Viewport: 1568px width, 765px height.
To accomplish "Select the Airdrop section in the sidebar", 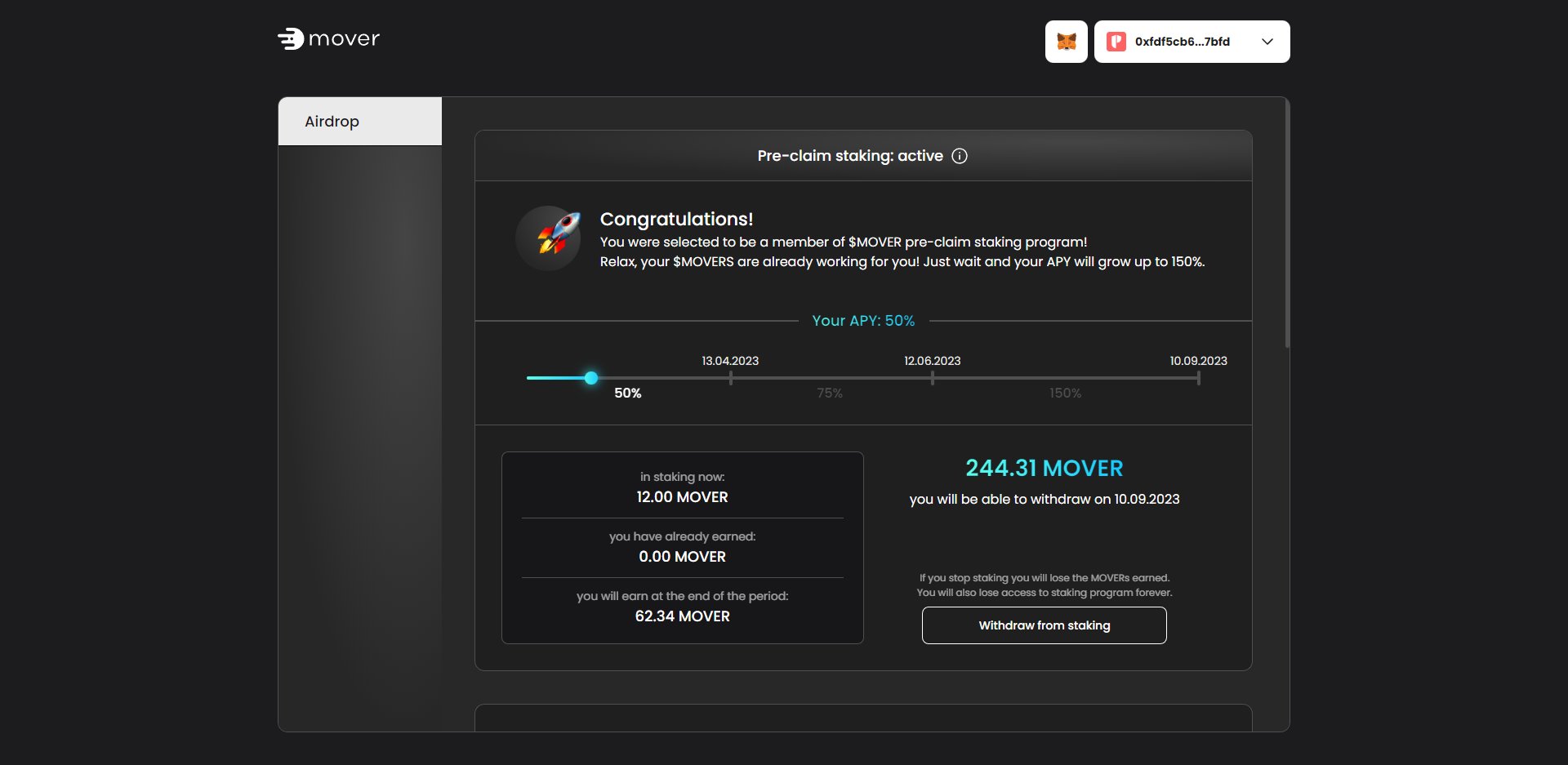I will [331, 121].
